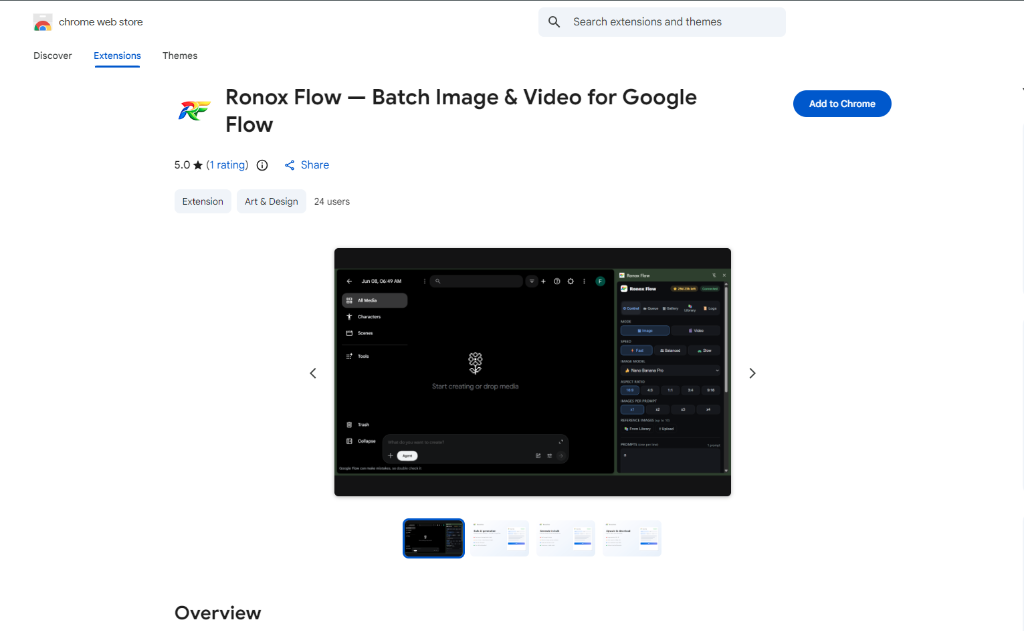Select the third screenshot thumbnail
Image resolution: width=1024 pixels, height=631 pixels.
click(x=566, y=538)
